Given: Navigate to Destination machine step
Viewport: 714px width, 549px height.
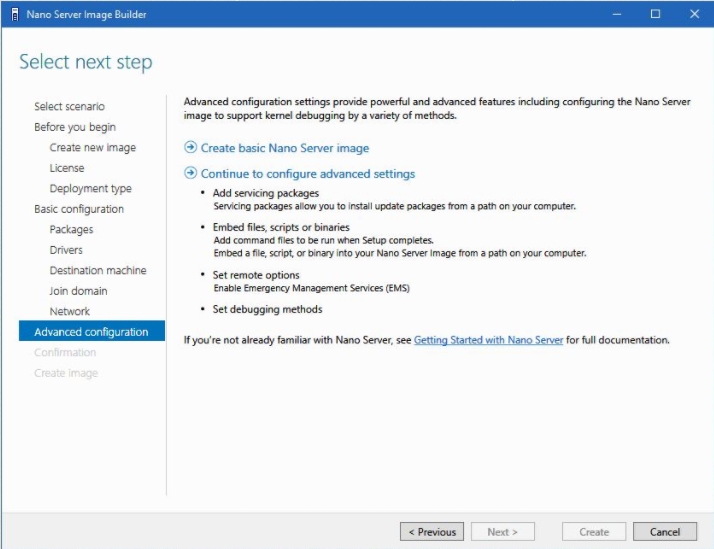Looking at the screenshot, I should (x=98, y=270).
